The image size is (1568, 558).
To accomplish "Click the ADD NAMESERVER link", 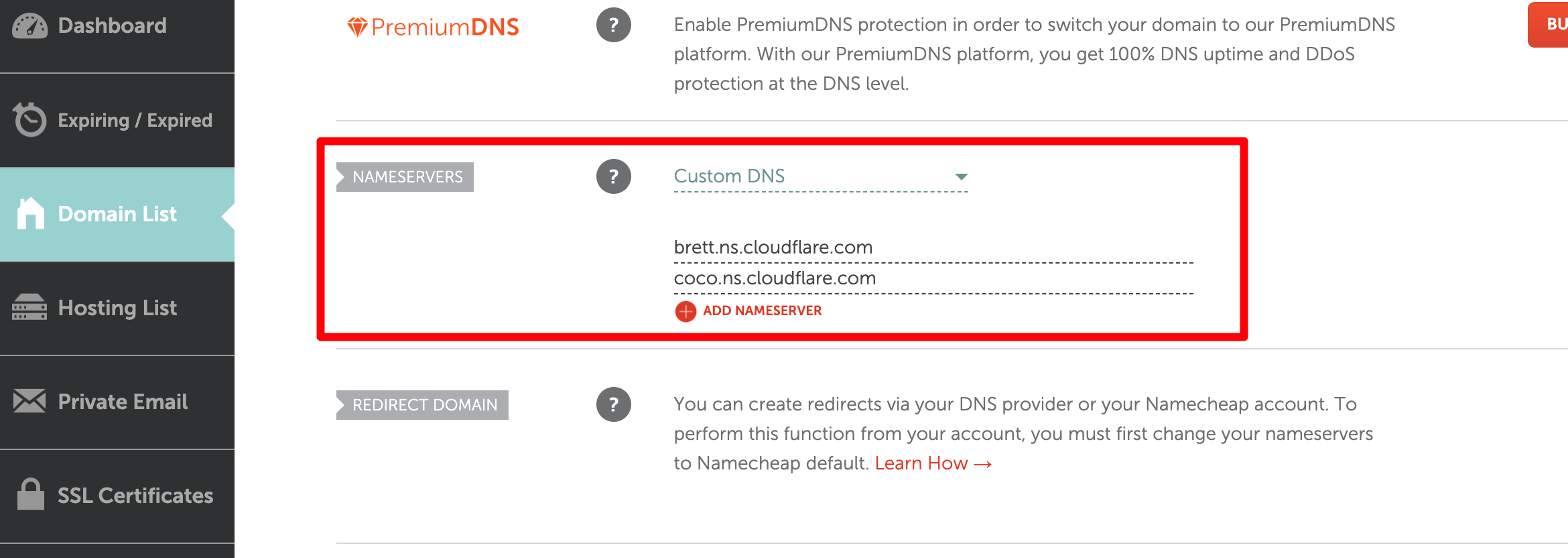I will click(x=762, y=311).
